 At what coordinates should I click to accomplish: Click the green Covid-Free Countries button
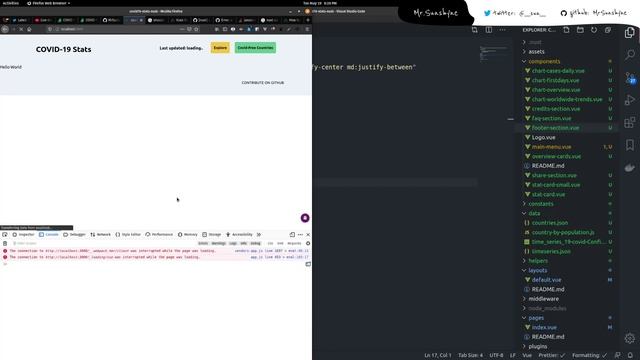point(255,48)
